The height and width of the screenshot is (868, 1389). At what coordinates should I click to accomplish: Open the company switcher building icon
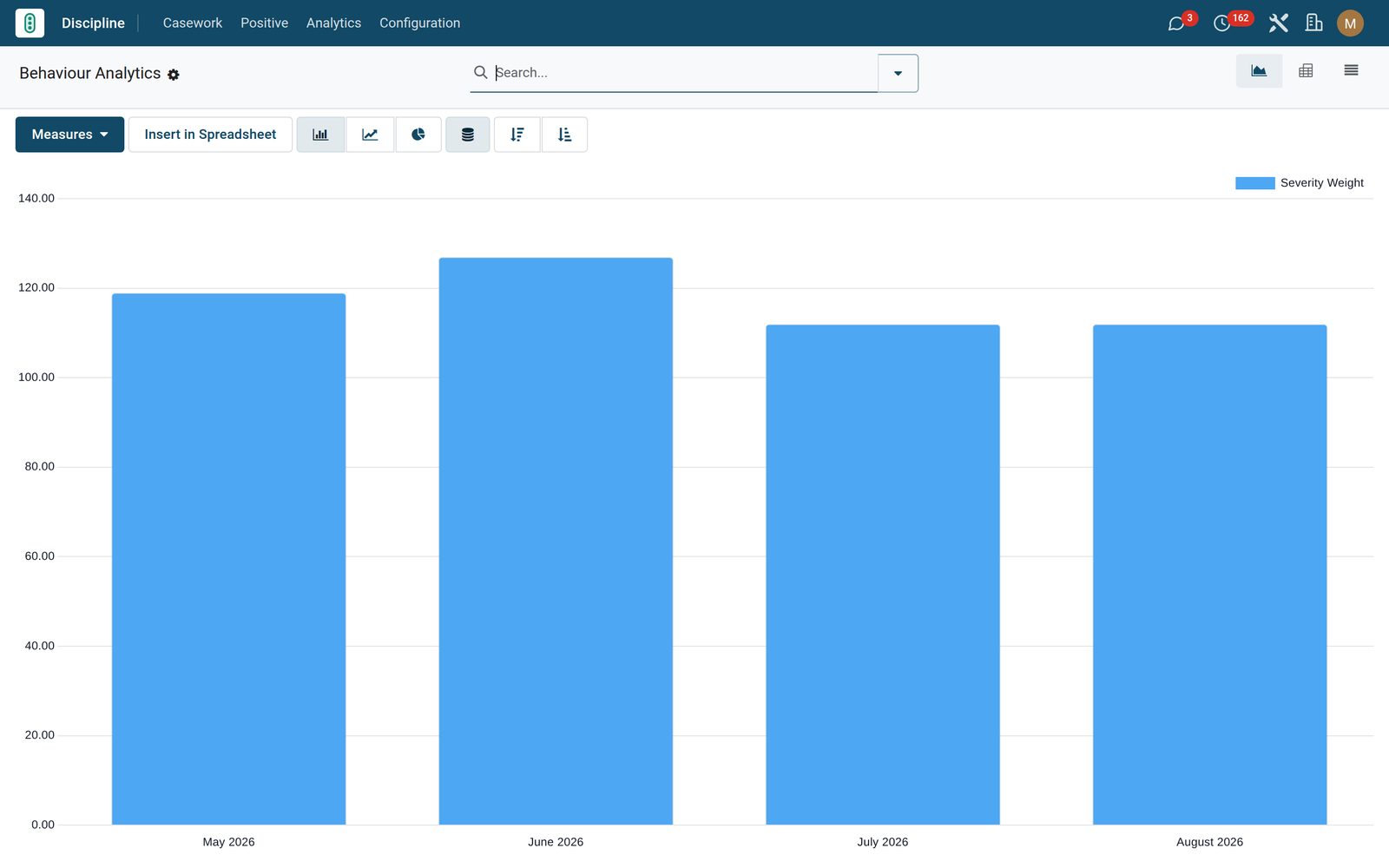(x=1314, y=23)
